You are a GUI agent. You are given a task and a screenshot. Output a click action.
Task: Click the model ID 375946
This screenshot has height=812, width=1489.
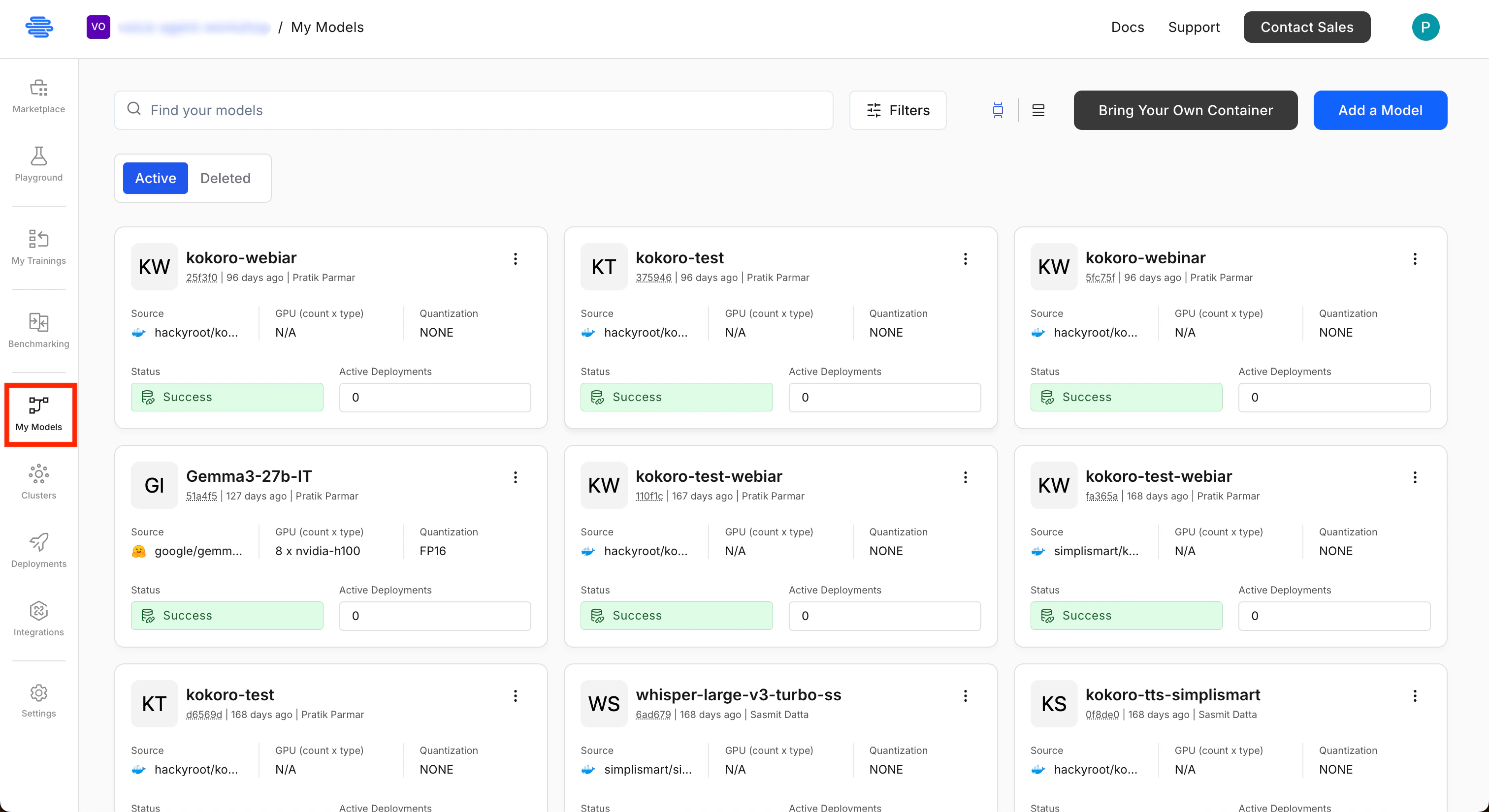654,278
